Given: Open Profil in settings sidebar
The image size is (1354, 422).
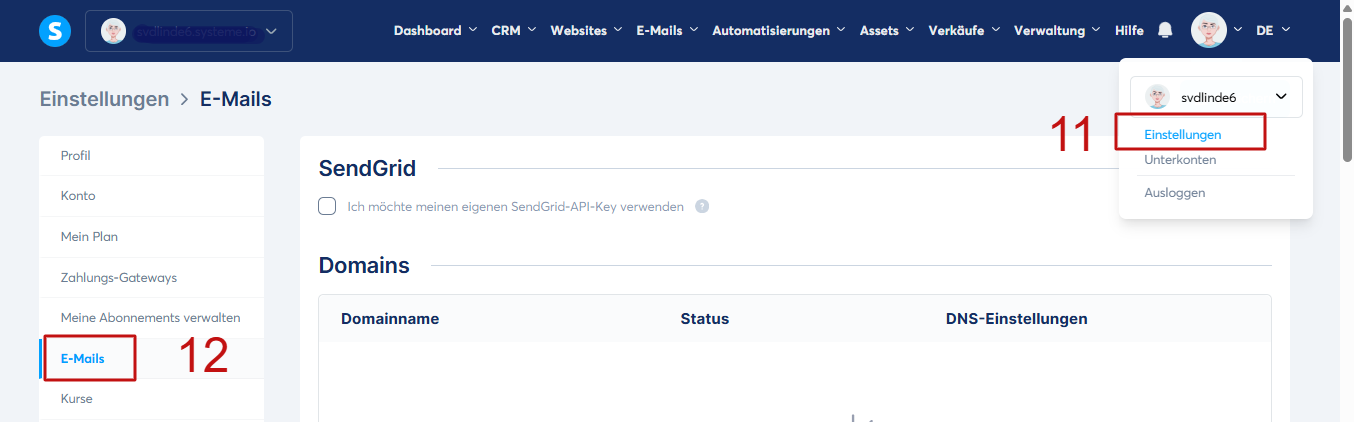Looking at the screenshot, I should tap(151, 156).
